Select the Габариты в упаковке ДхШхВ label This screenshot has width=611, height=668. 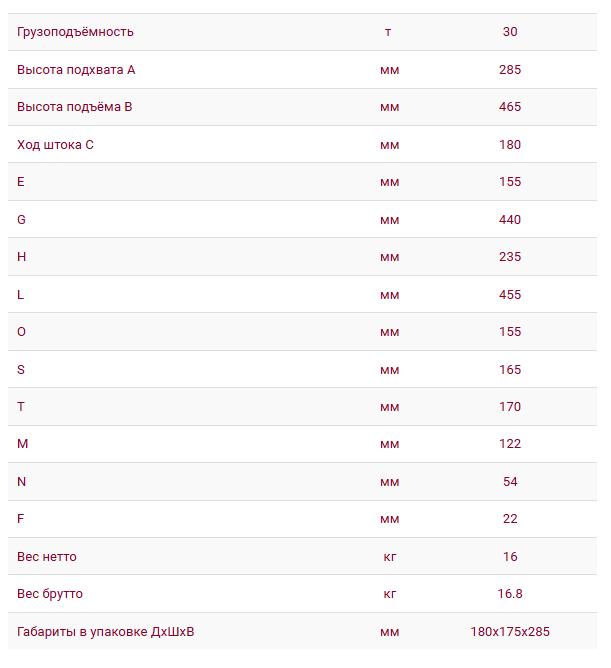(x=106, y=632)
